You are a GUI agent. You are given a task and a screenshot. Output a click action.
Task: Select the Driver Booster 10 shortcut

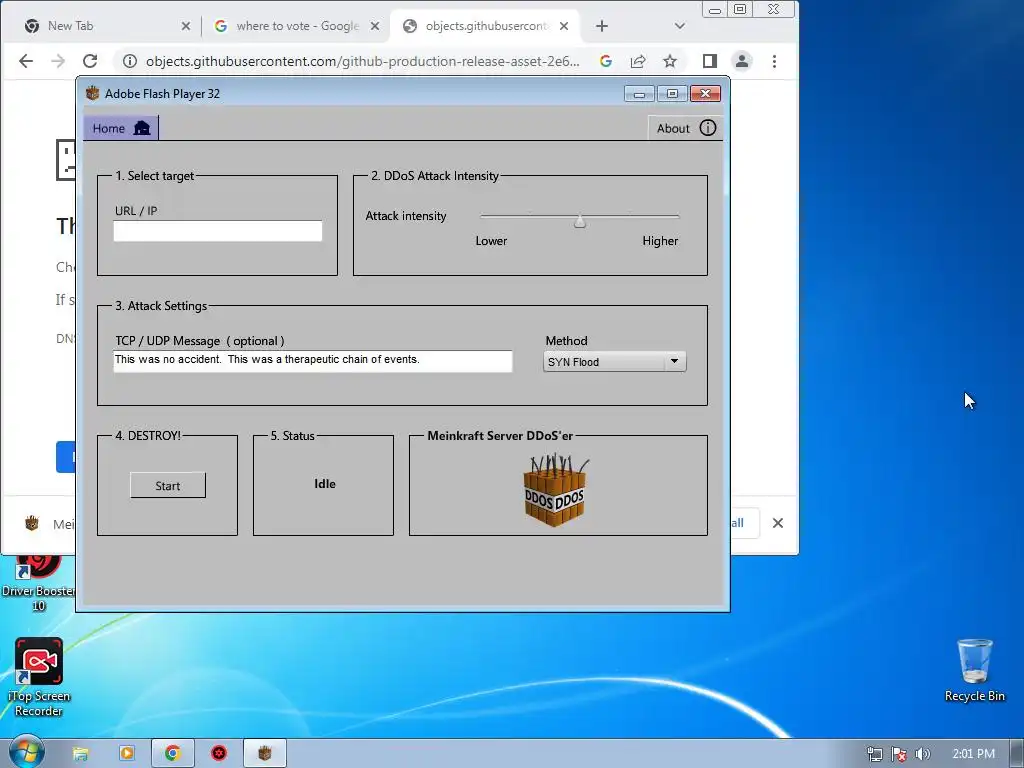(39, 583)
